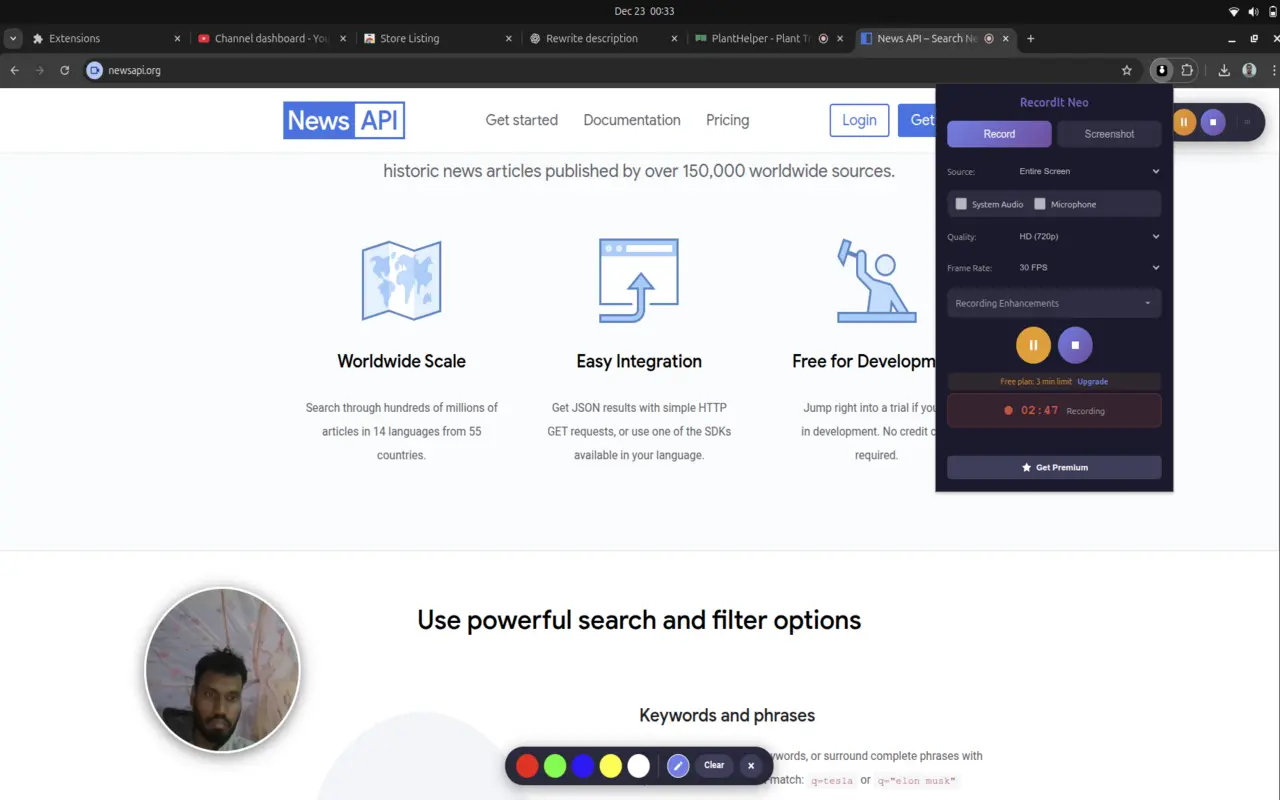
Task: Click the Worldwide Scale map icon
Action: pyautogui.click(x=401, y=280)
